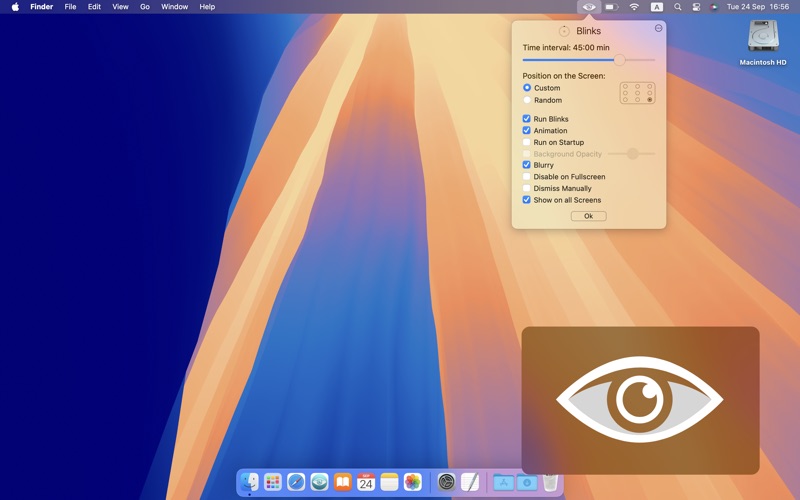
Task: Open the View menu
Action: tap(120, 7)
